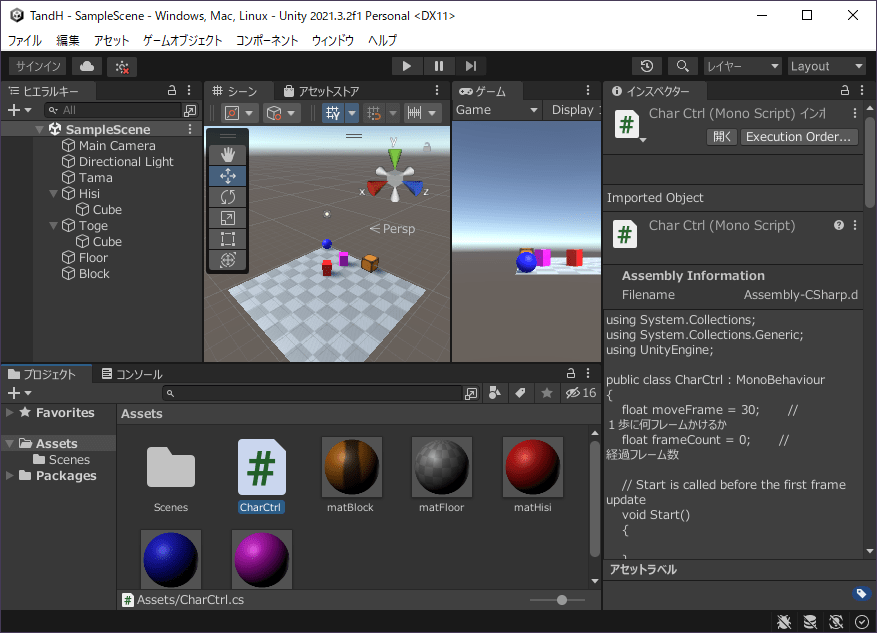This screenshot has height=633, width=877.
Task: Click the debug mode bug icon in status bar
Action: [x=784, y=622]
